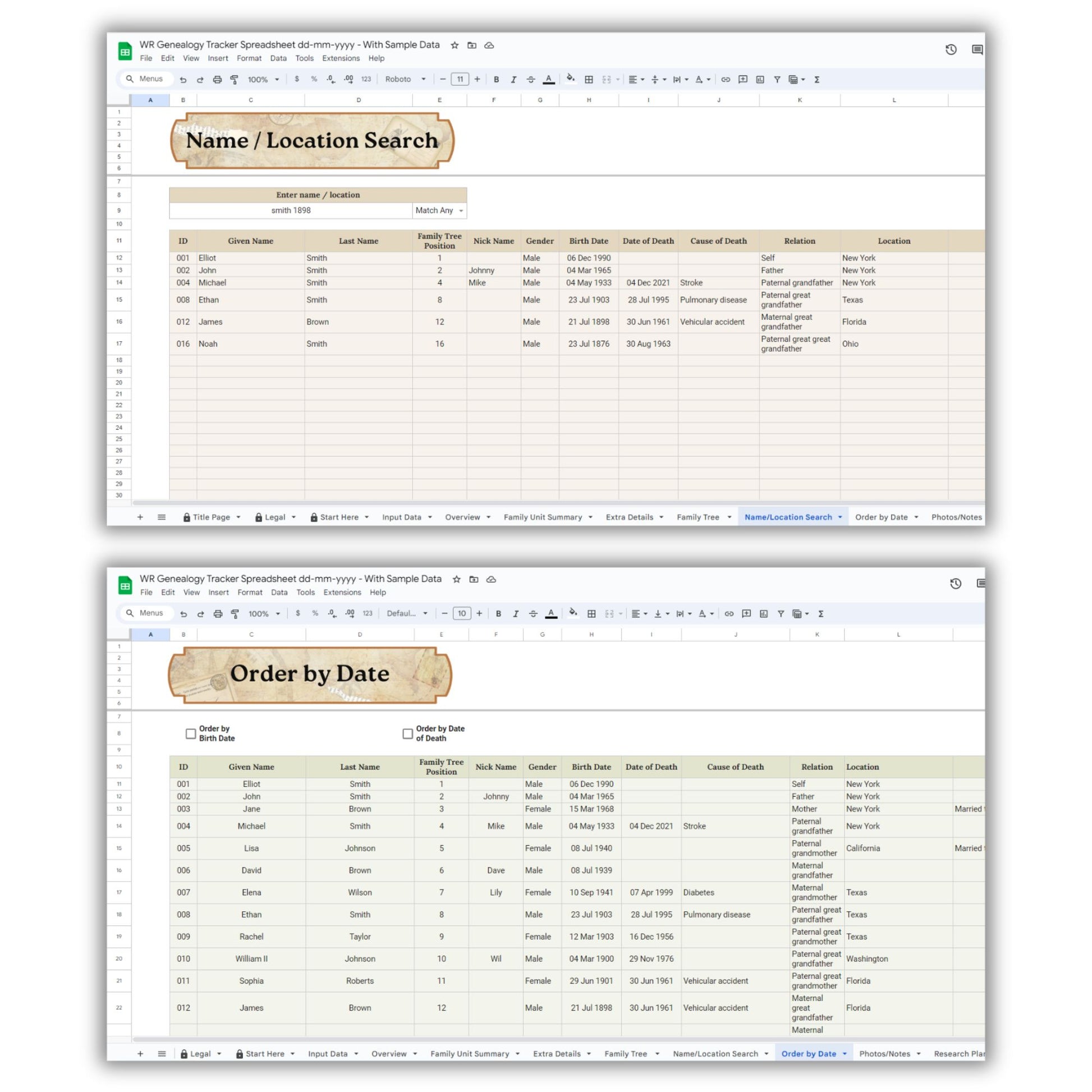Screen dimensions: 1092x1092
Task: Click fill color icon in top toolbar
Action: coord(570,79)
